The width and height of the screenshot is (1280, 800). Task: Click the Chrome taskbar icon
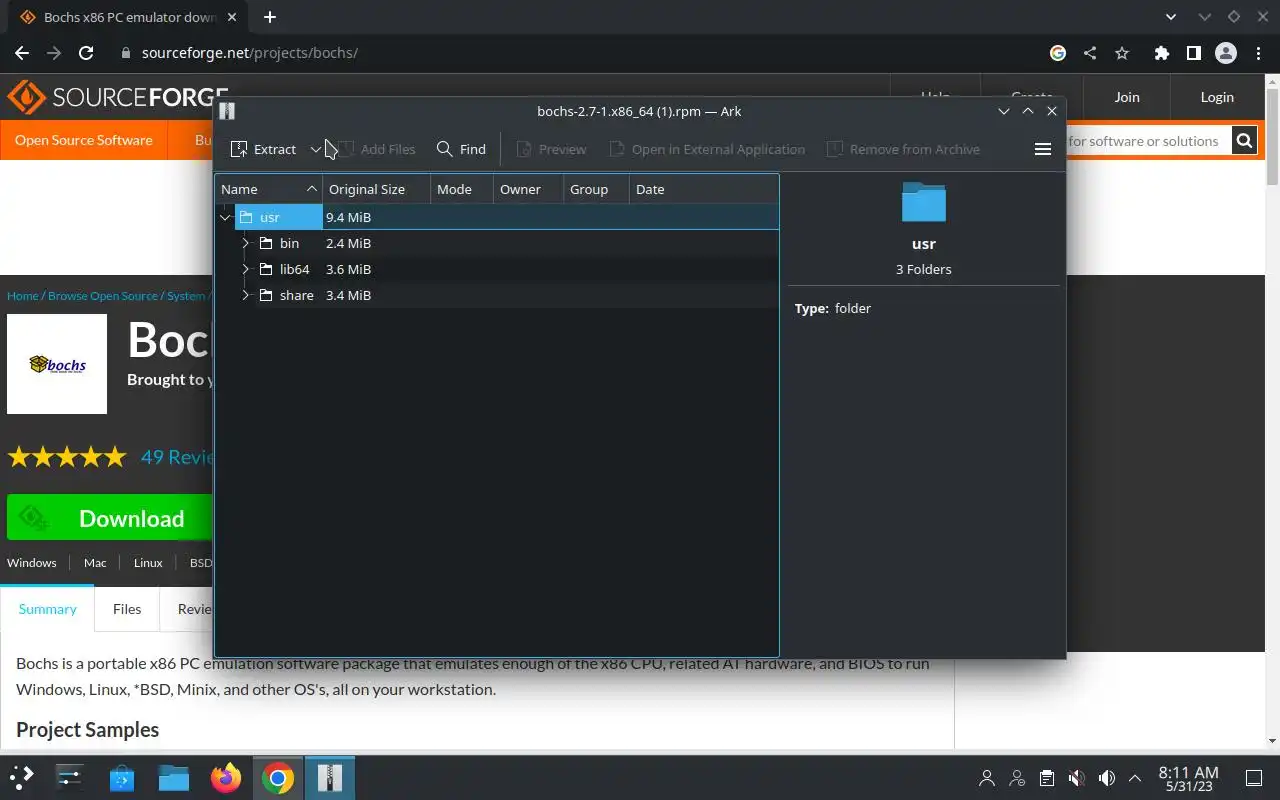pos(278,777)
